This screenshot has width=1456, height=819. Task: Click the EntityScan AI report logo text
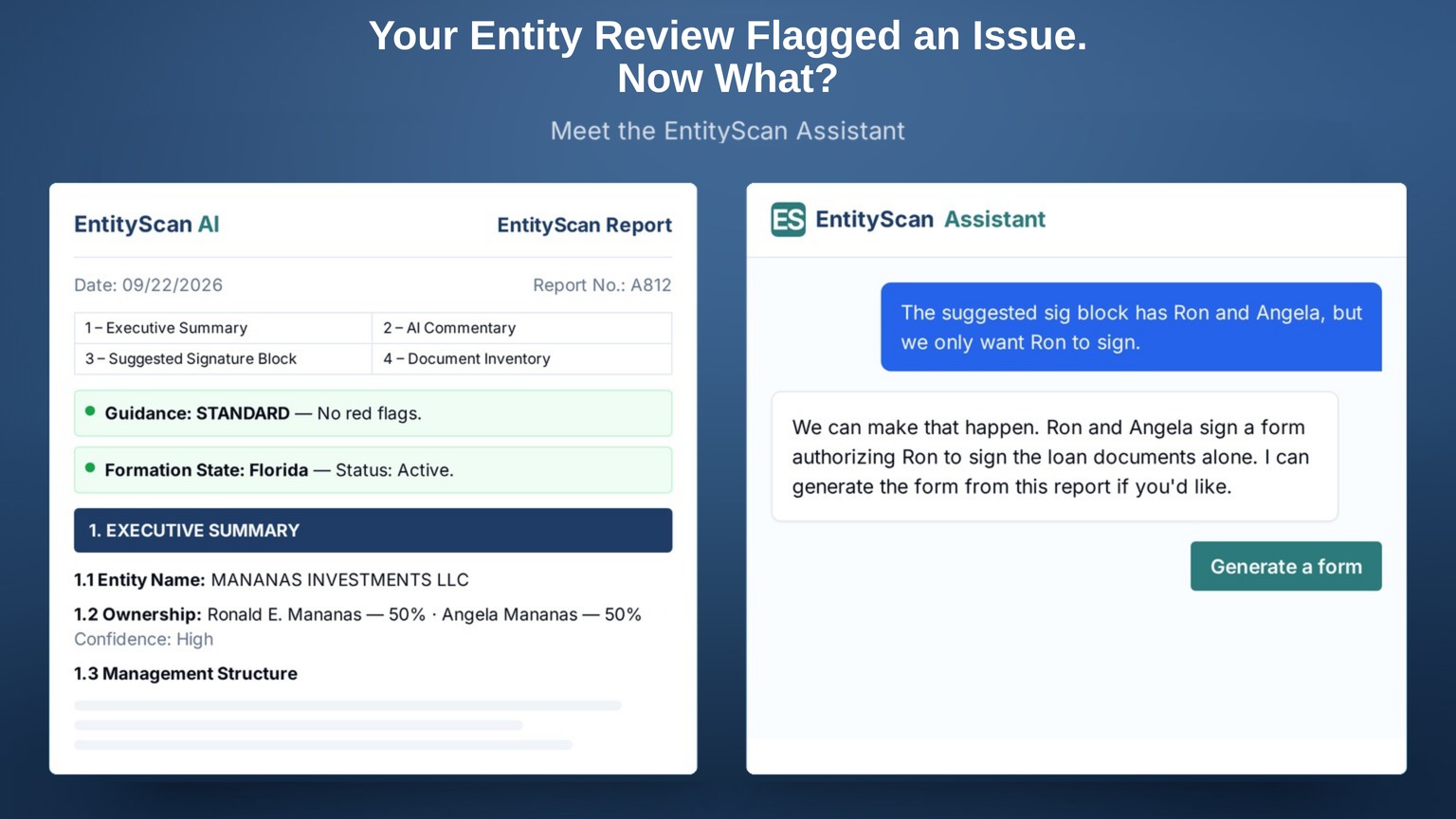tap(147, 225)
